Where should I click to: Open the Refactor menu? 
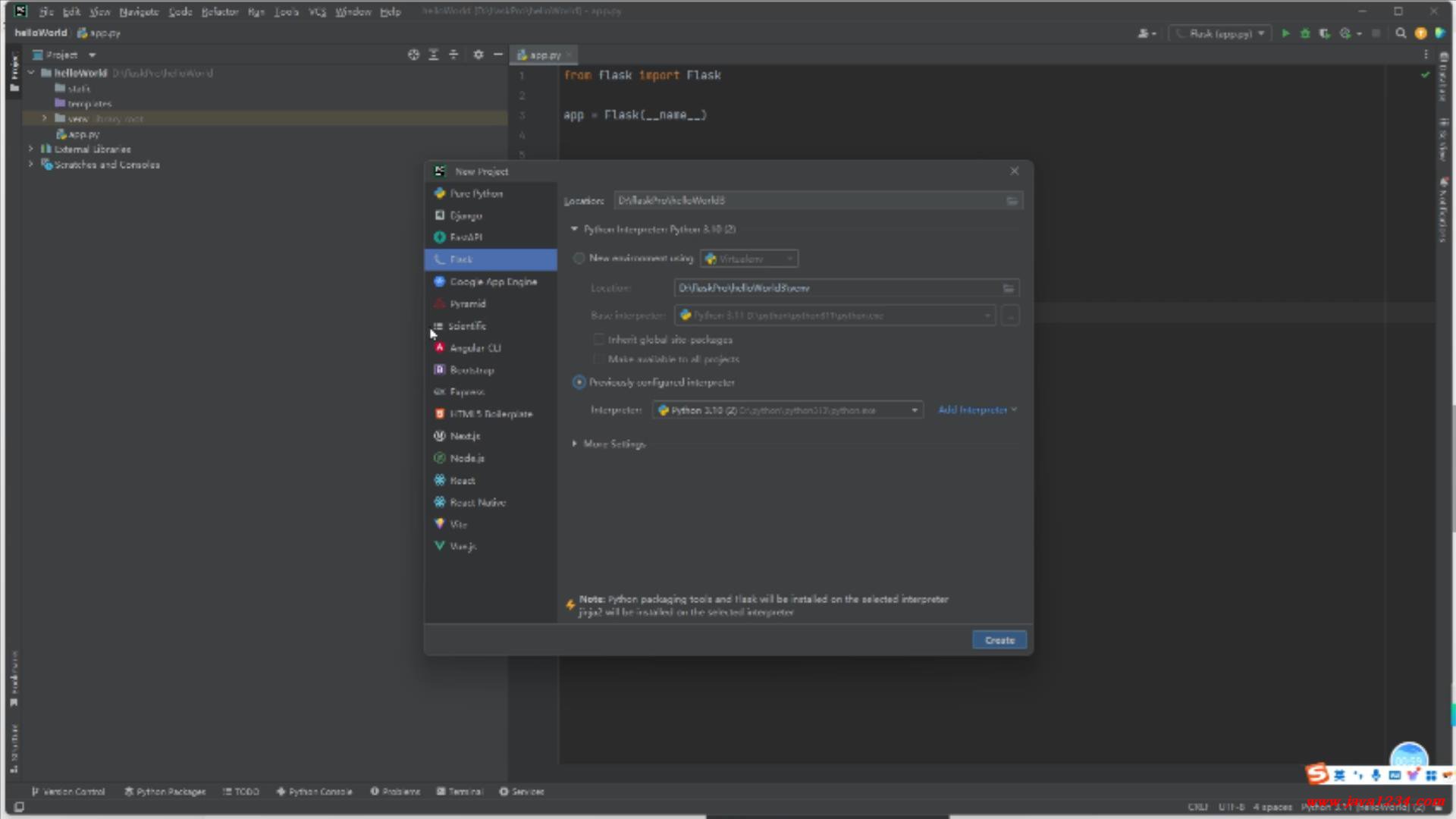point(220,11)
